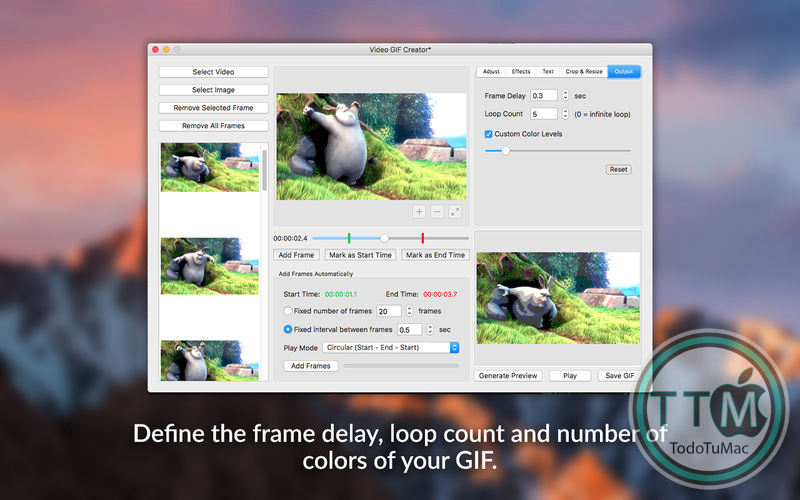Click the Add Frames button
The height and width of the screenshot is (500, 800).
pos(311,366)
